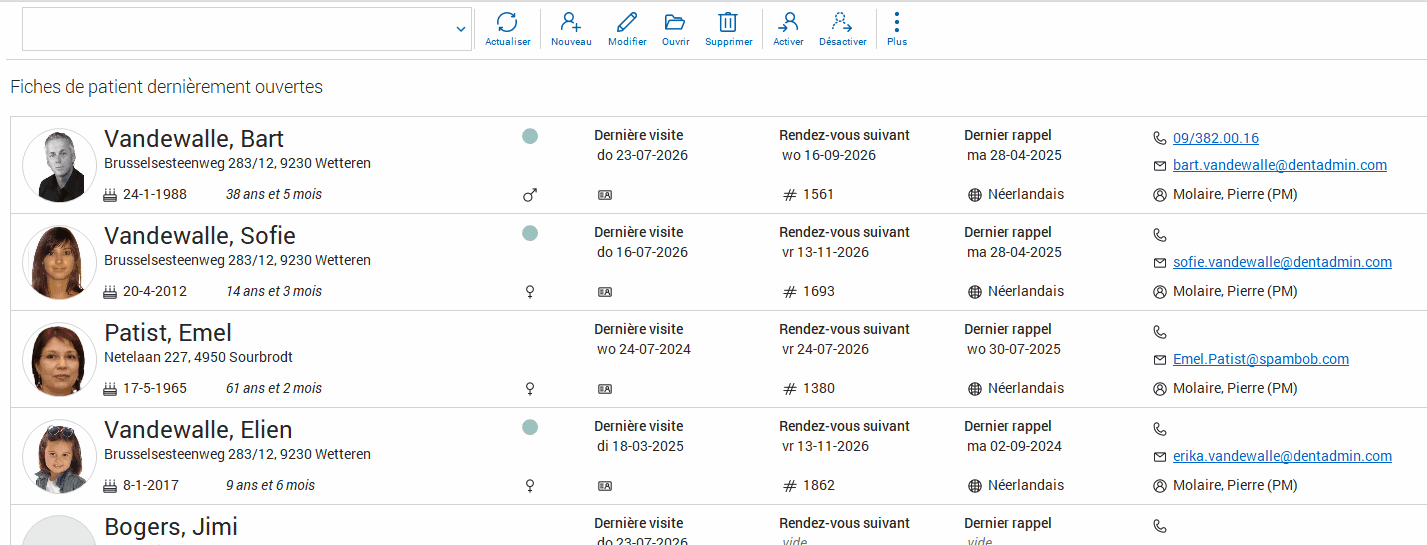This screenshot has width=1427, height=545.
Task: Click the globe language icon in Bart's row
Action: point(975,195)
